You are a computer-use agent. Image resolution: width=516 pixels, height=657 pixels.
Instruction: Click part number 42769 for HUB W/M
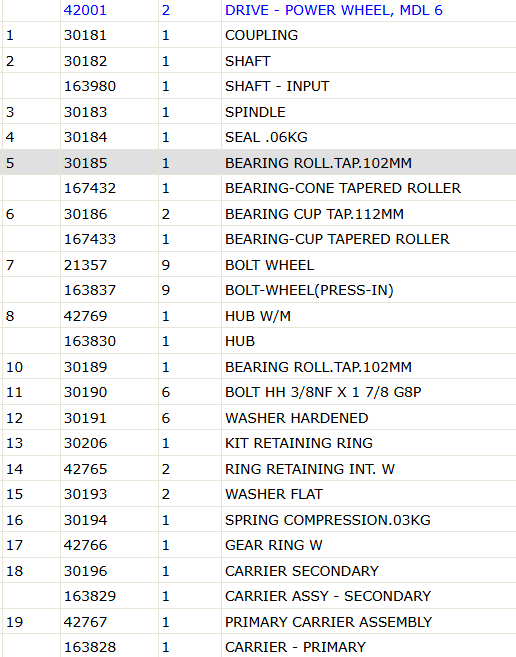tap(85, 316)
